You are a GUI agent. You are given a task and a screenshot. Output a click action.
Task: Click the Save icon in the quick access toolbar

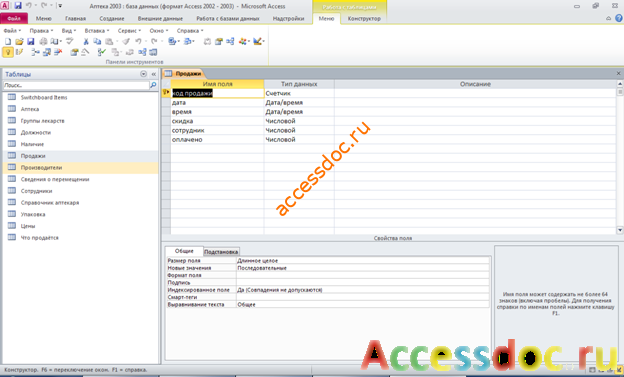click(x=18, y=6)
